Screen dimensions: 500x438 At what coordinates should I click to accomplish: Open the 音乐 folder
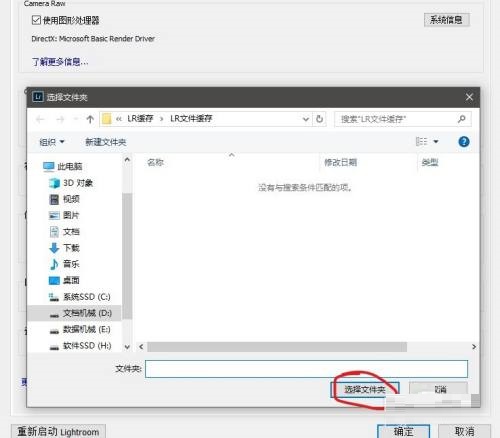pos(65,264)
